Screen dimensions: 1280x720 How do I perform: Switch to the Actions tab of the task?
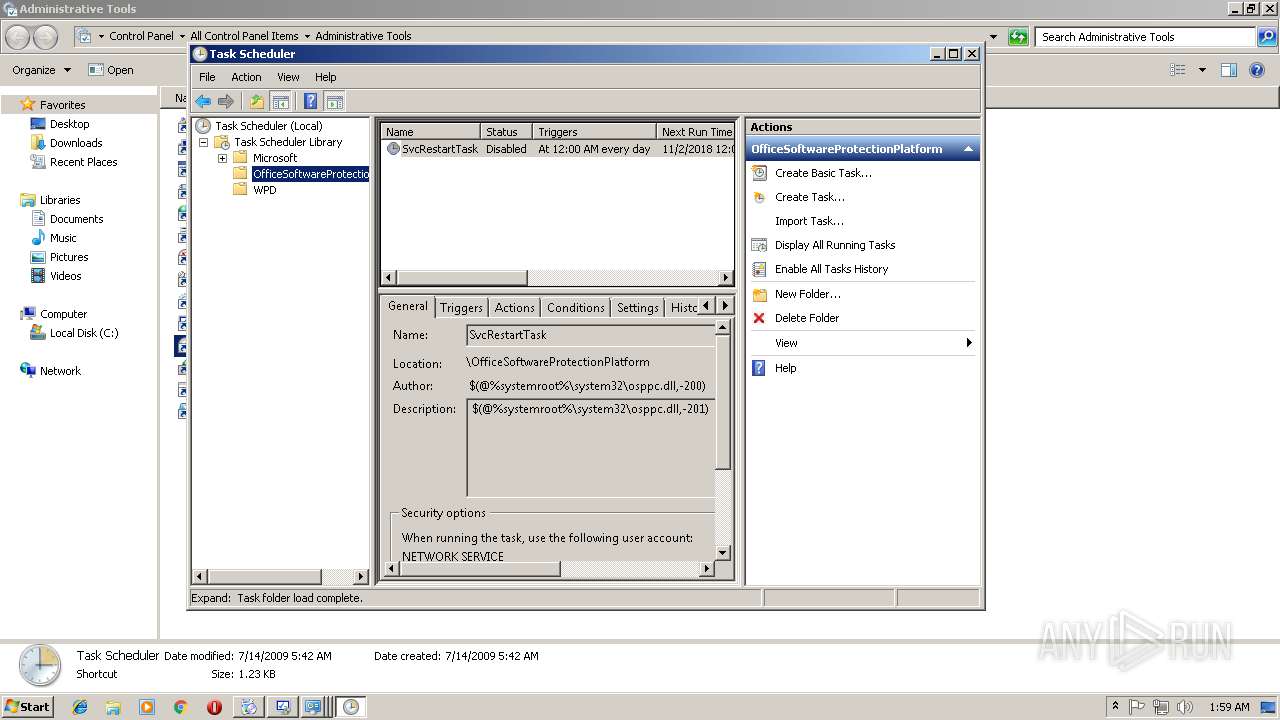pyautogui.click(x=514, y=308)
